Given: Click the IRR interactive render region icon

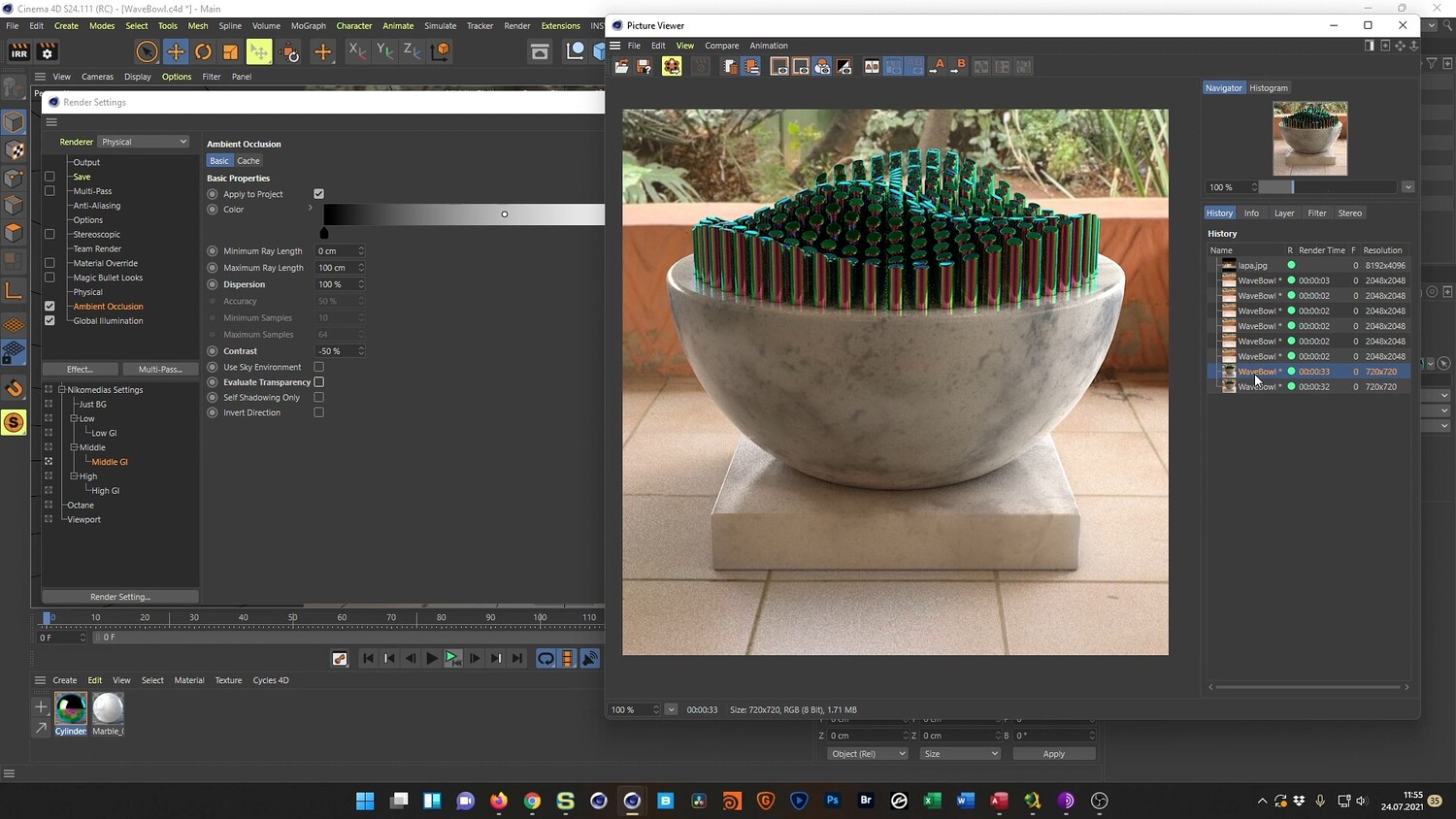Looking at the screenshot, I should point(18,52).
